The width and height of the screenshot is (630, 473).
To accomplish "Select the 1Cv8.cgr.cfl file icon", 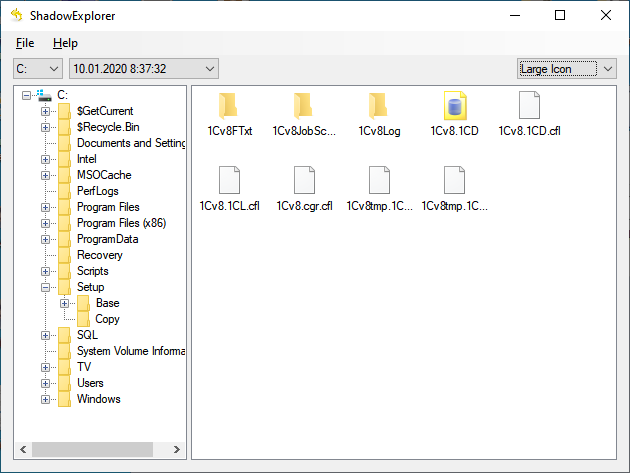I will [x=304, y=180].
